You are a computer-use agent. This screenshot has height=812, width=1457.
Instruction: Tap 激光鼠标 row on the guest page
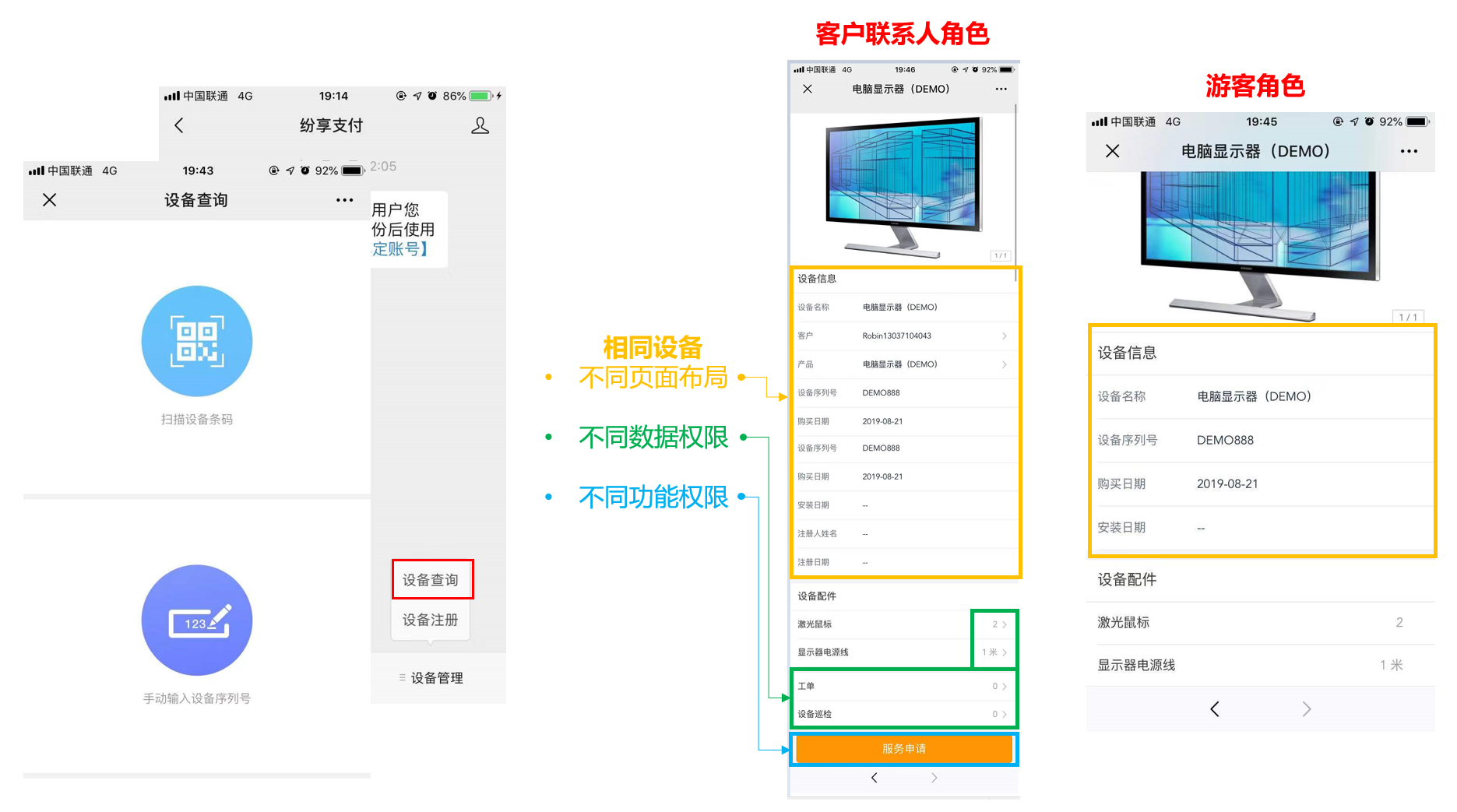(x=1262, y=623)
